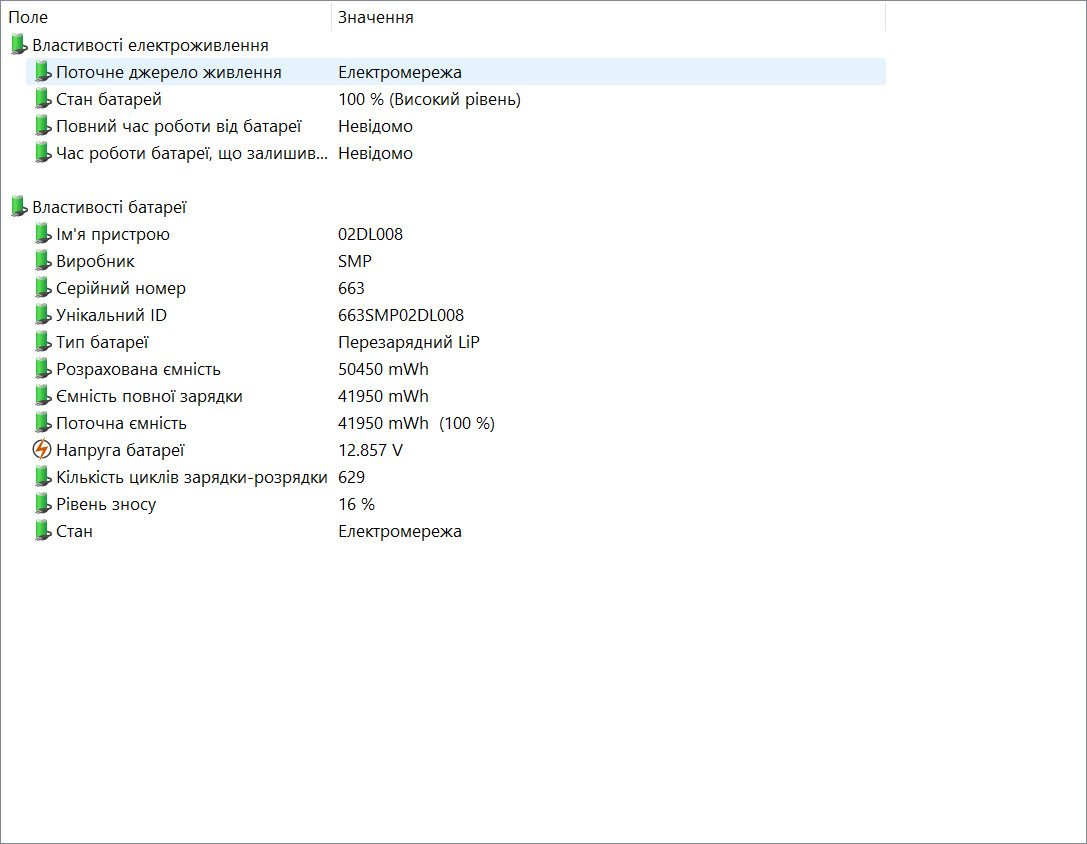Click the 41950 mWh (100 %) value

tap(417, 424)
